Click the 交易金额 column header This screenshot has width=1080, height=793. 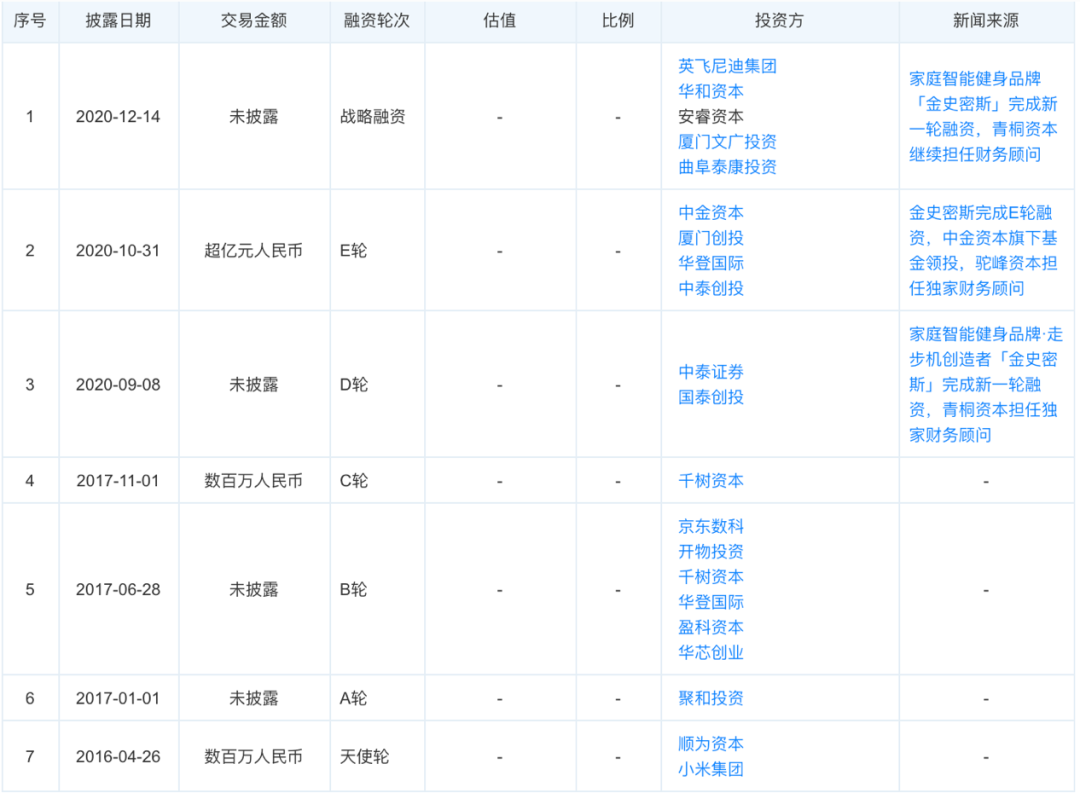(x=253, y=21)
